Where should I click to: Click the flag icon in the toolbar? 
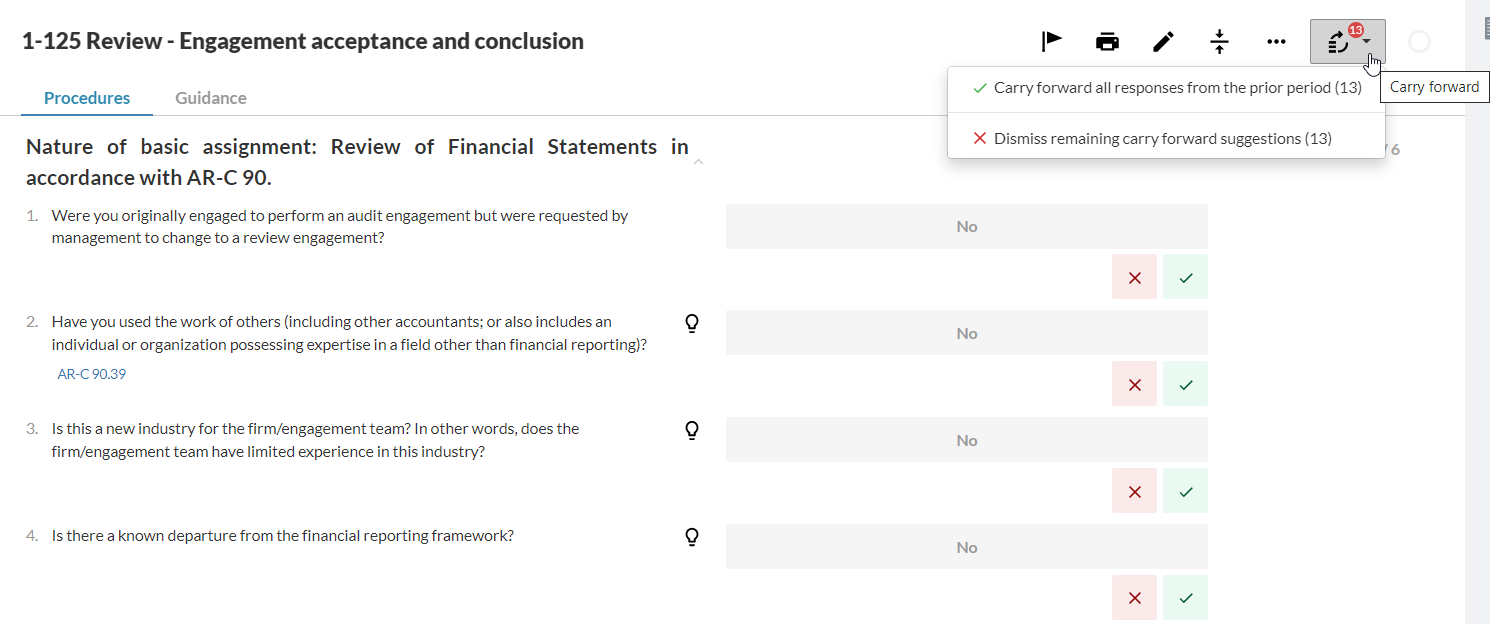pyautogui.click(x=1051, y=41)
